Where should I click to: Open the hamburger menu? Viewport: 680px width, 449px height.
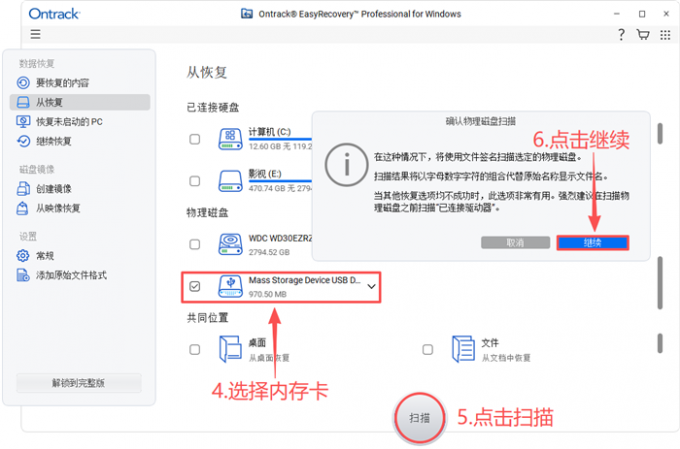point(36,34)
